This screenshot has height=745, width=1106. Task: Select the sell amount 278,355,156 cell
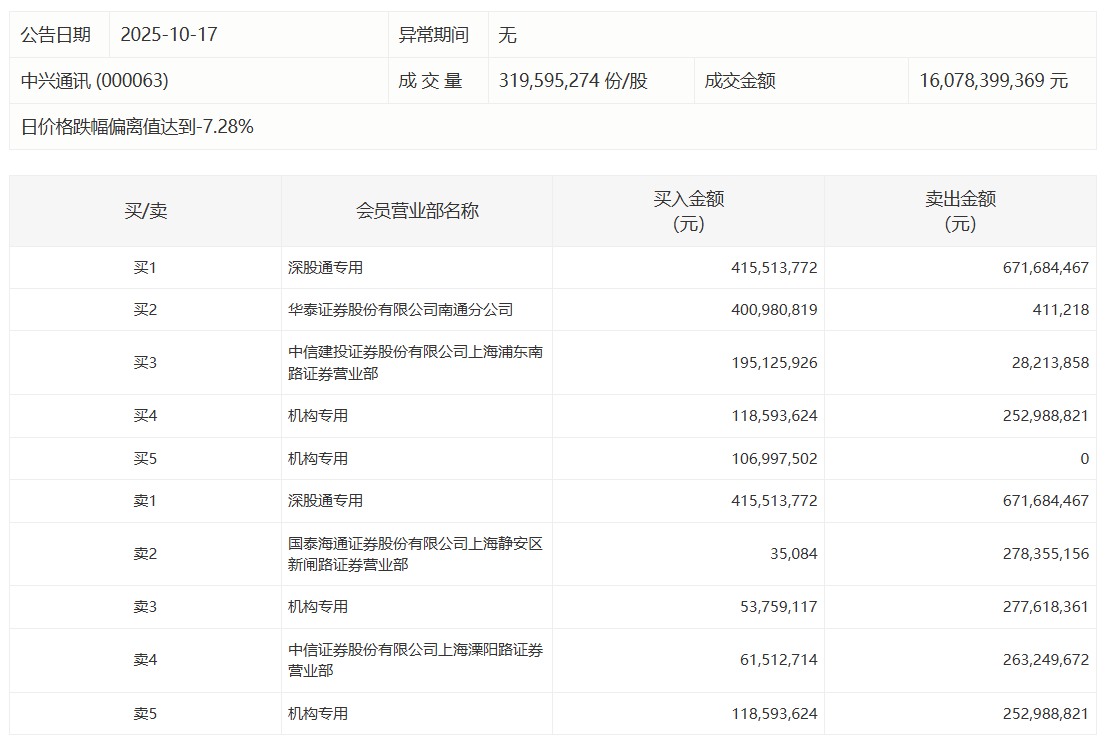click(x=1045, y=554)
